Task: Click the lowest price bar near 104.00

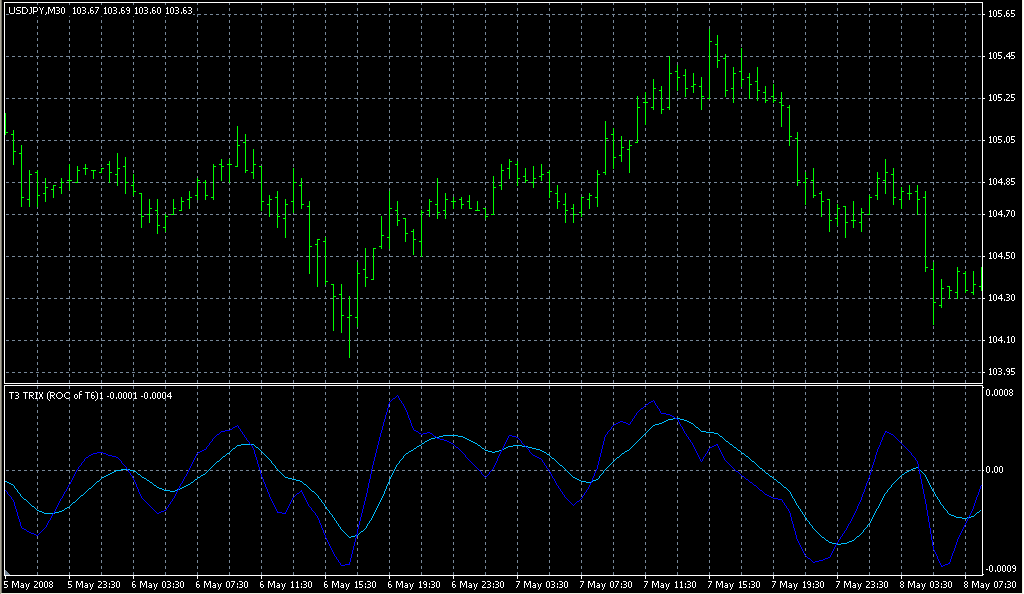Action: [349, 352]
